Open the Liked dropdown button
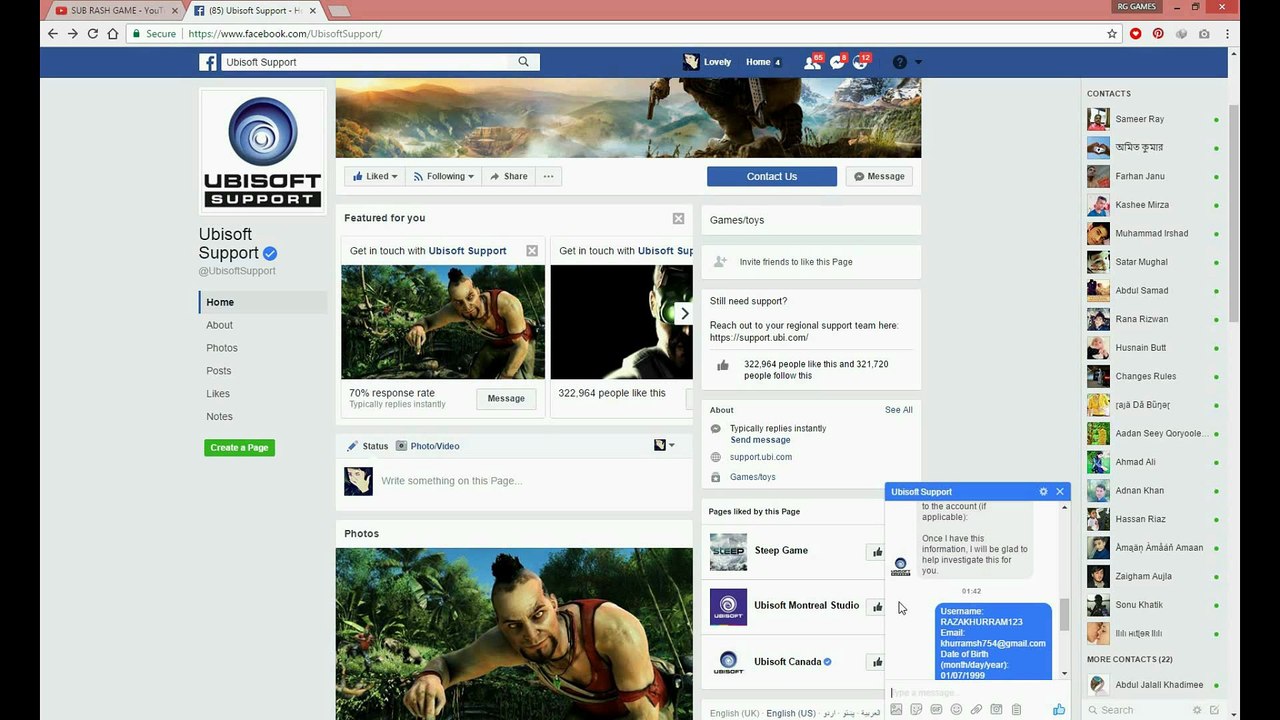Image resolution: width=1280 pixels, height=720 pixels. tap(375, 176)
